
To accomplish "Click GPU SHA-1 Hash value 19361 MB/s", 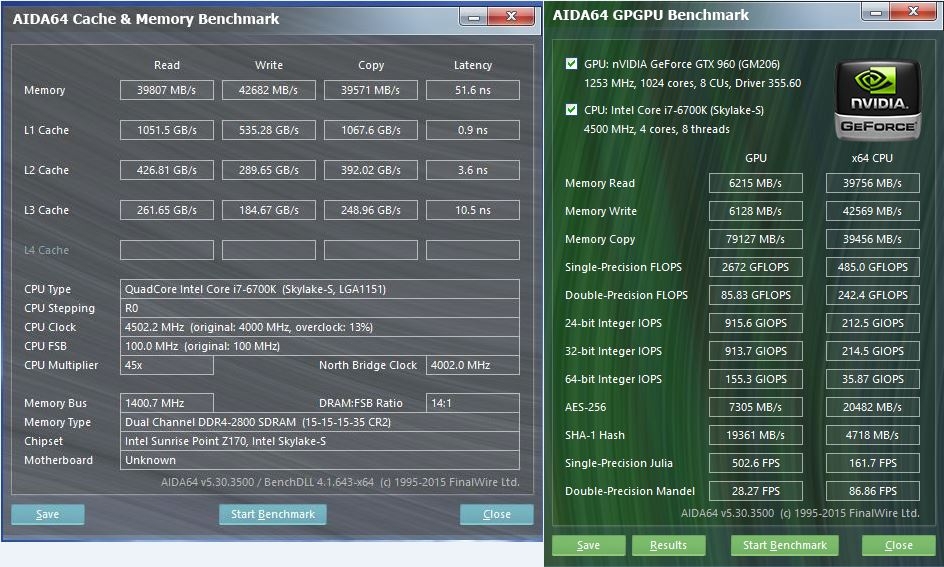I will click(x=756, y=435).
